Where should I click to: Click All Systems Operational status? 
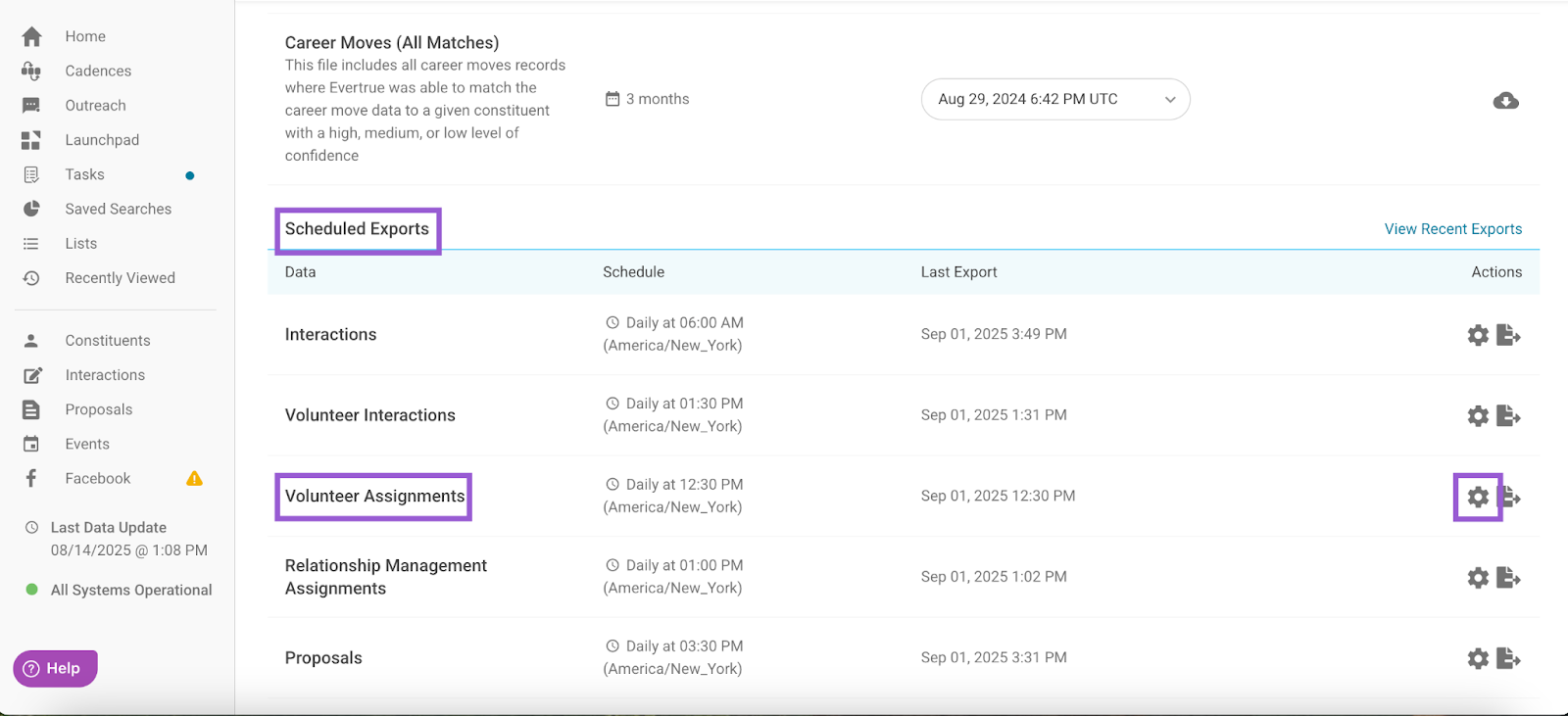(x=119, y=590)
